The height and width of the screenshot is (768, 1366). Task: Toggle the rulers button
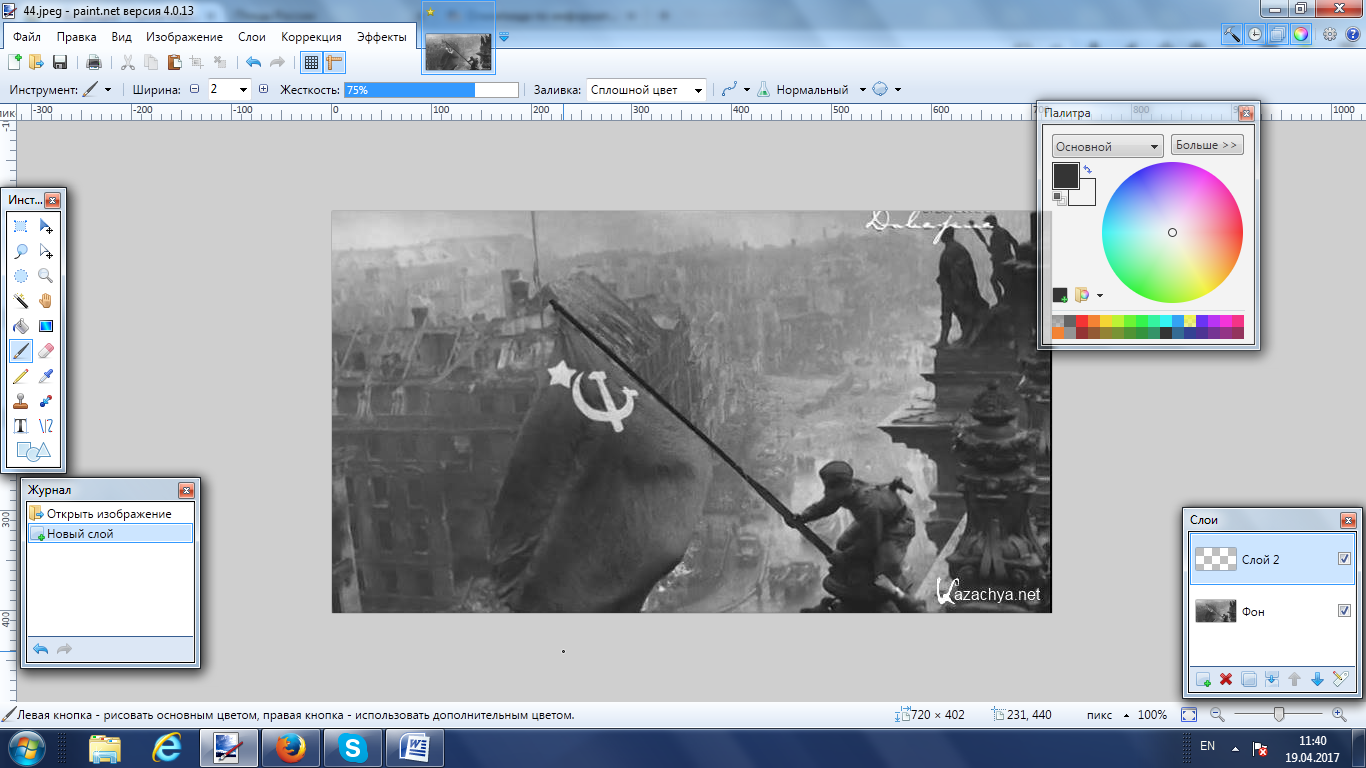click(x=334, y=62)
